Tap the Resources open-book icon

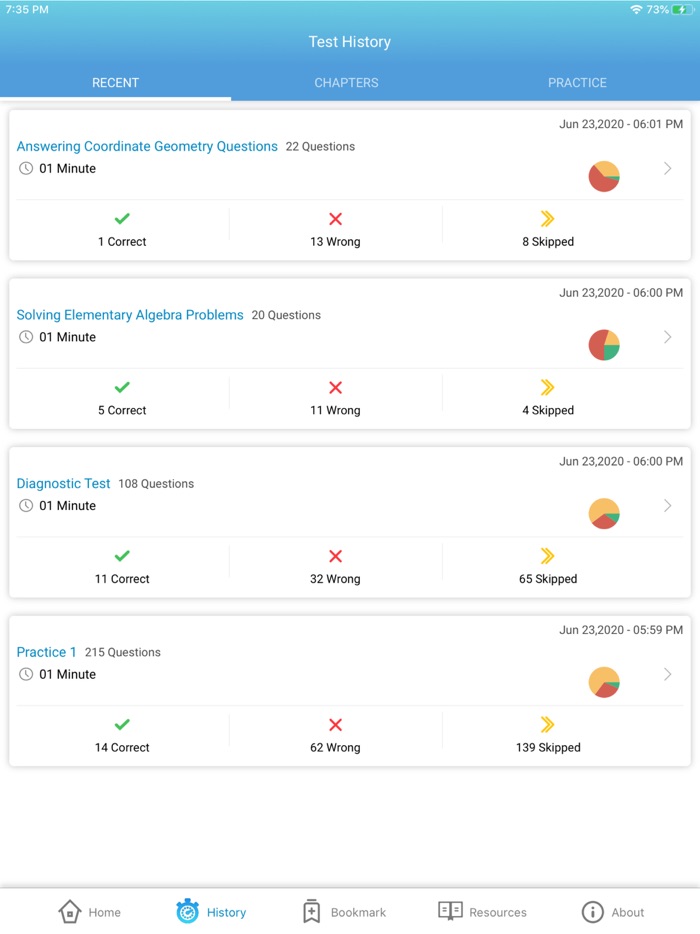pos(450,911)
